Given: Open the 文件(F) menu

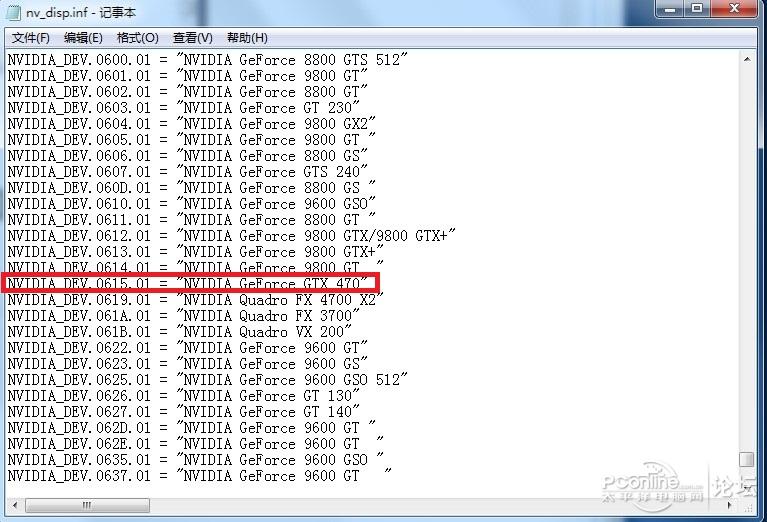Looking at the screenshot, I should tap(30, 38).
